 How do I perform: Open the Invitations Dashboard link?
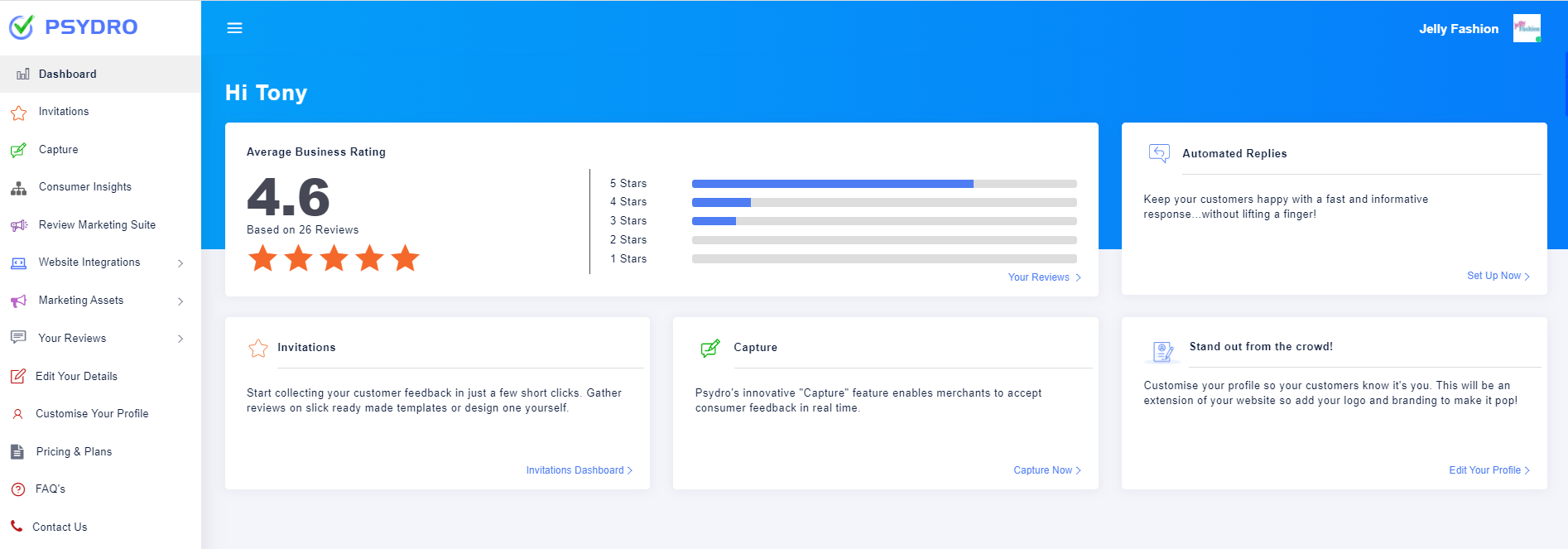click(x=579, y=470)
